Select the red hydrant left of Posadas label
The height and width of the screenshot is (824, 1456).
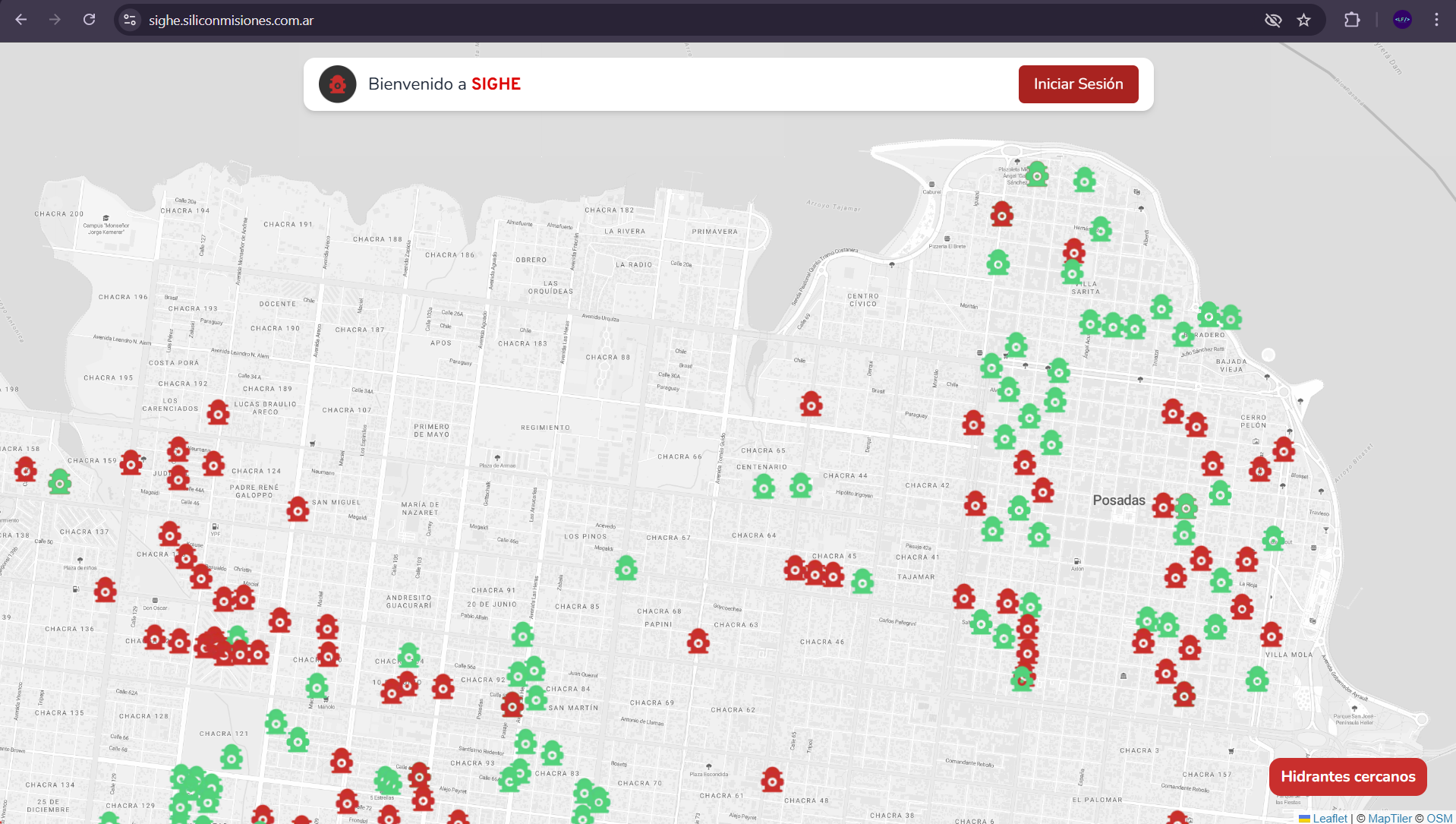point(1043,491)
